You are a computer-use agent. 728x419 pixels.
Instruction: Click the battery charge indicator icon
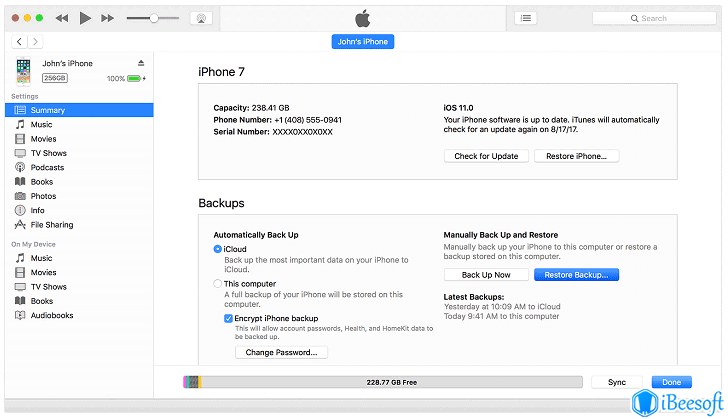click(x=134, y=79)
